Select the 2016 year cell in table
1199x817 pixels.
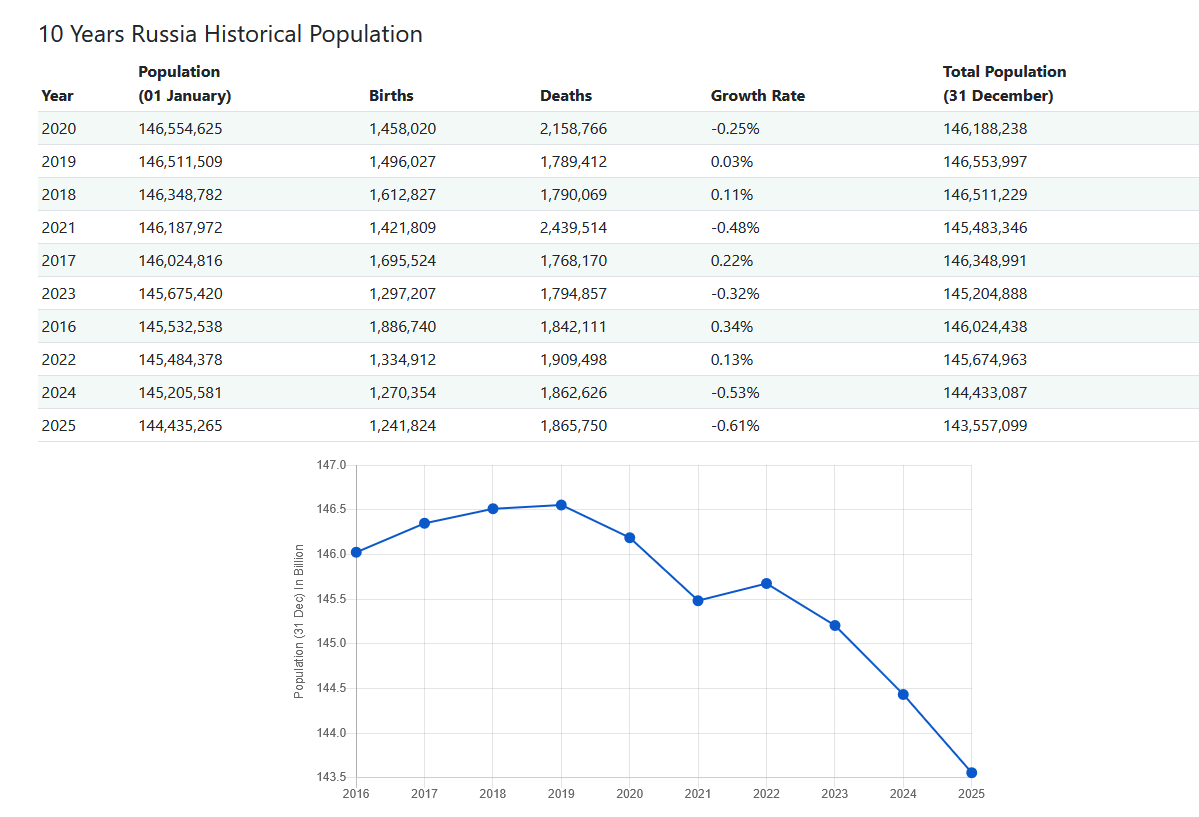coord(59,326)
